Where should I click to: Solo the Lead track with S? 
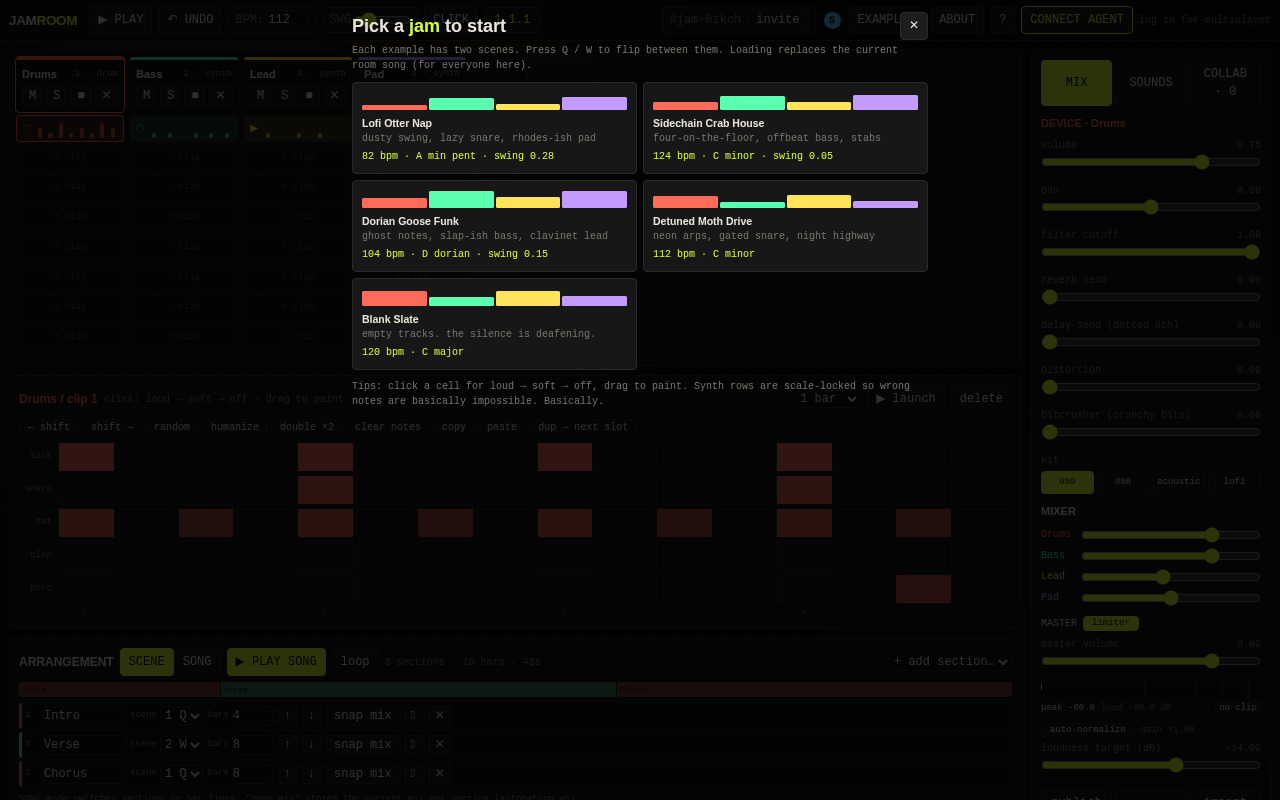(285, 95)
